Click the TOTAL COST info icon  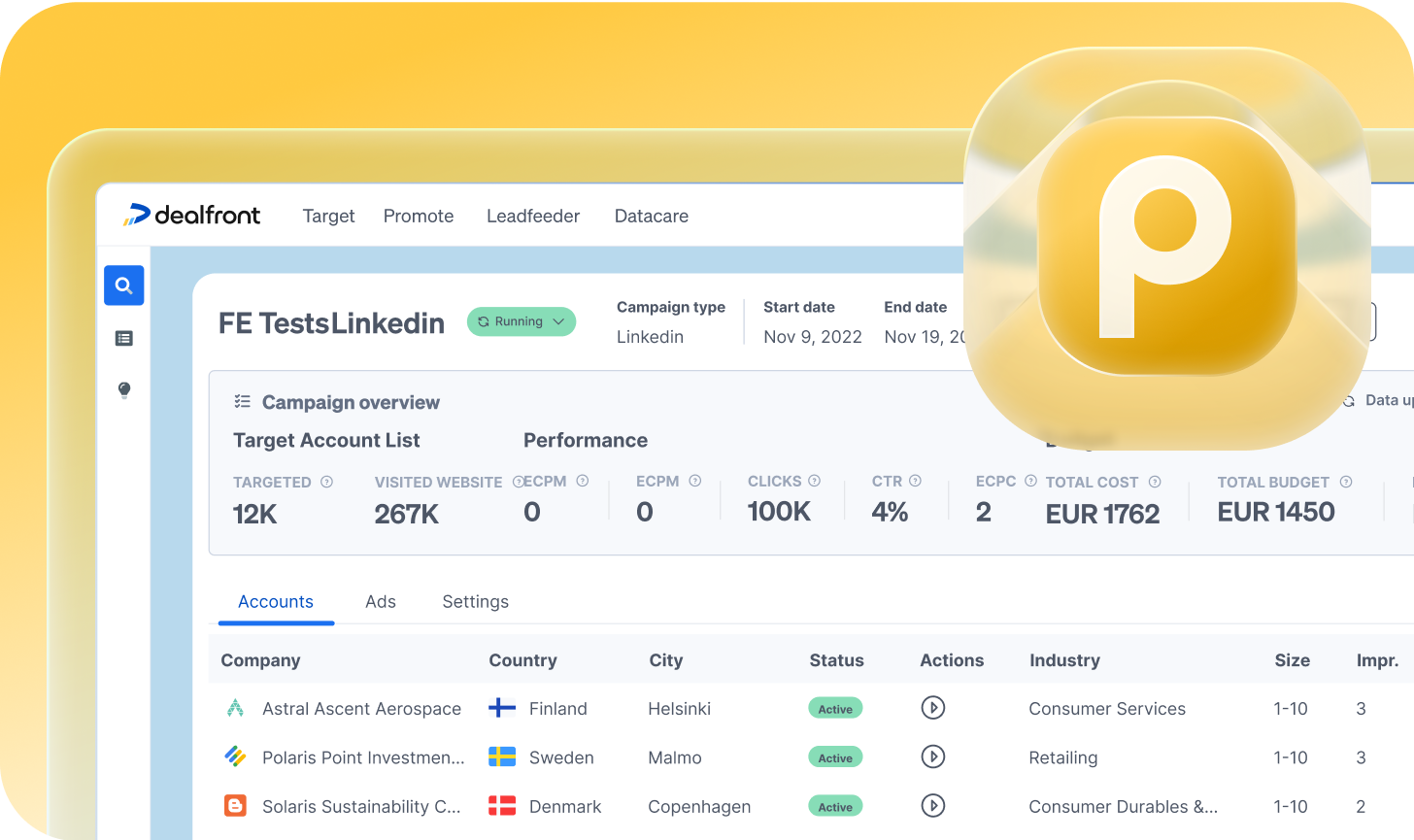tap(1155, 482)
